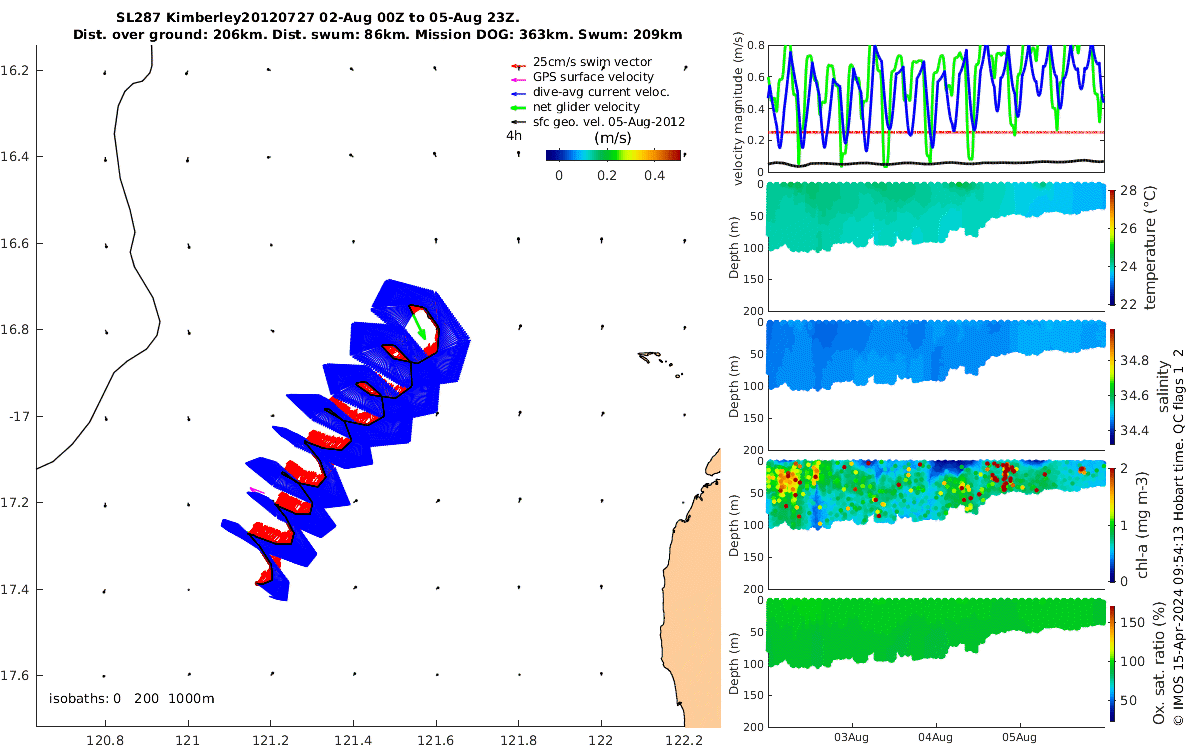The width and height of the screenshot is (1200, 750).
Task: Click the '04Aug' time axis tick
Action: click(x=936, y=737)
